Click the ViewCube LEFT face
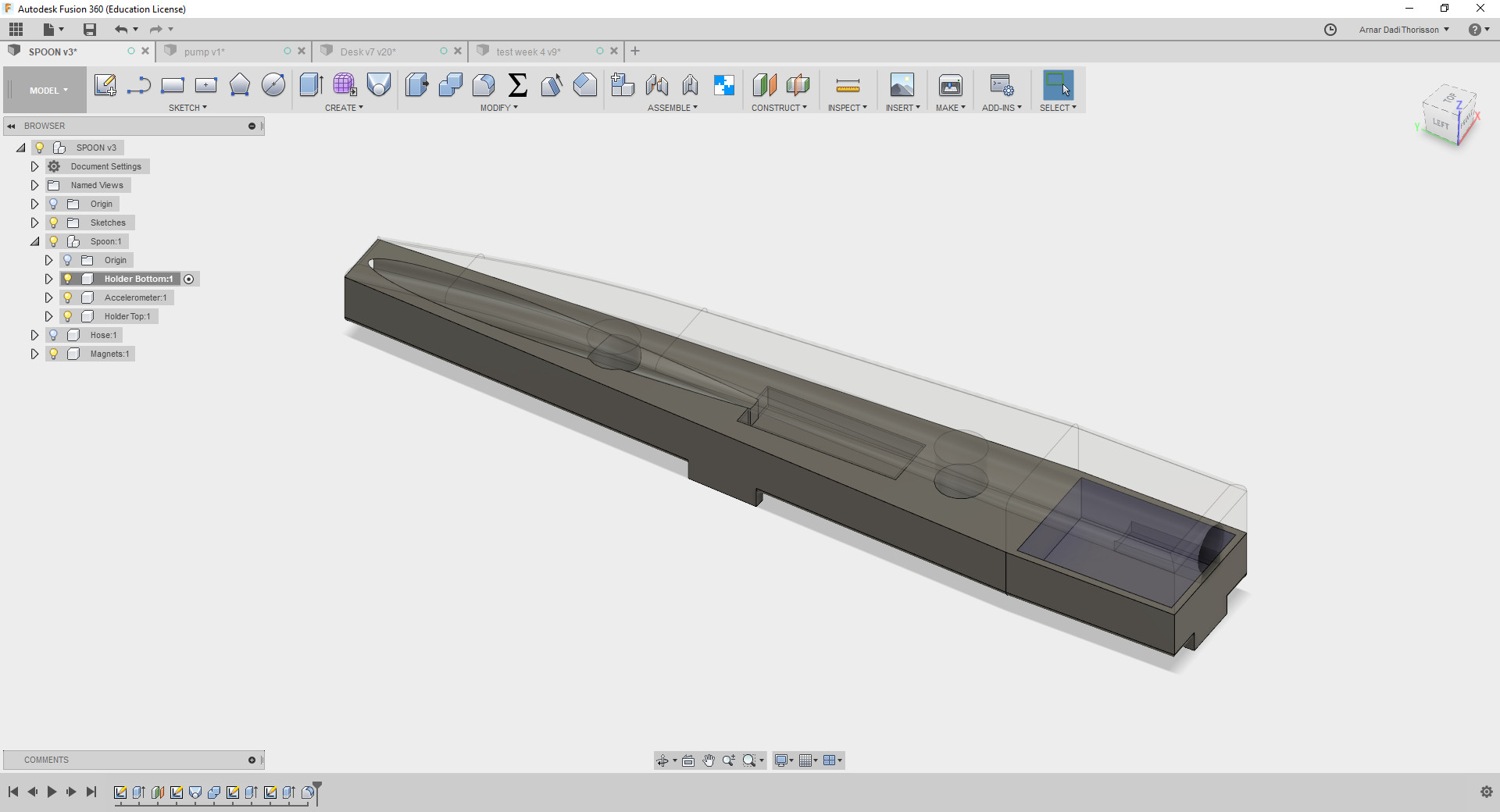The height and width of the screenshot is (812, 1500). point(1440,124)
